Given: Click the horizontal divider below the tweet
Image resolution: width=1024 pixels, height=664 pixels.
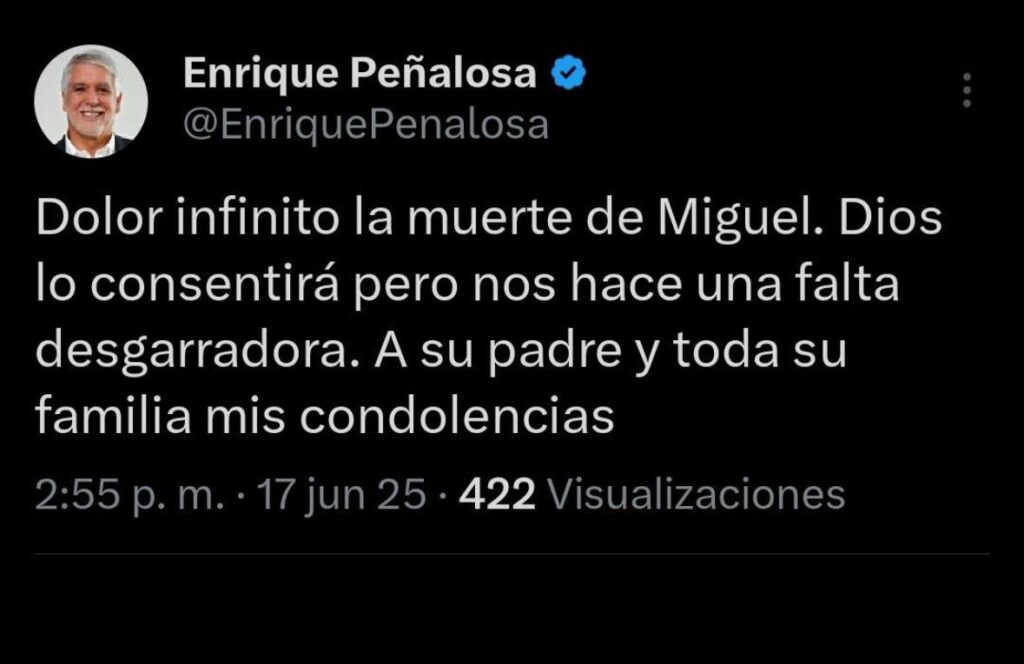Looking at the screenshot, I should pyautogui.click(x=512, y=554).
